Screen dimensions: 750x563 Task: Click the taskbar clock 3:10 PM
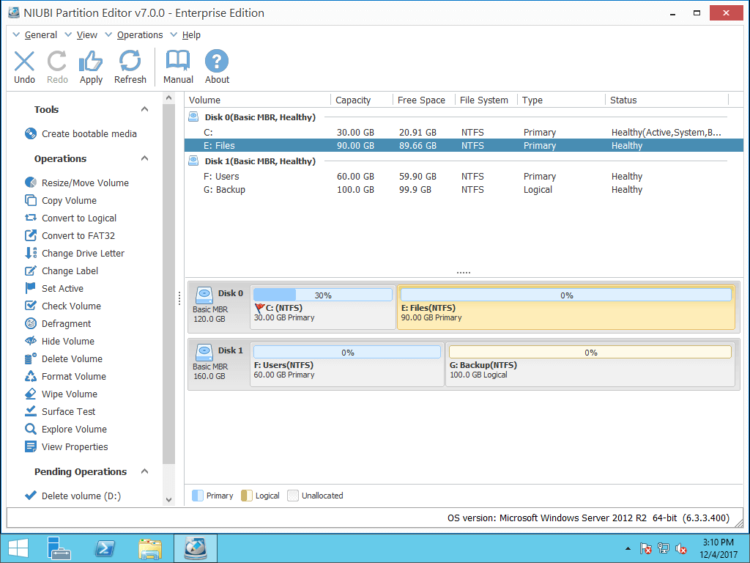pos(718,548)
